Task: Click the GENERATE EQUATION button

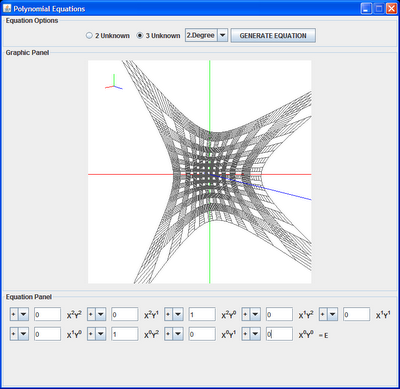Action: [x=273, y=36]
